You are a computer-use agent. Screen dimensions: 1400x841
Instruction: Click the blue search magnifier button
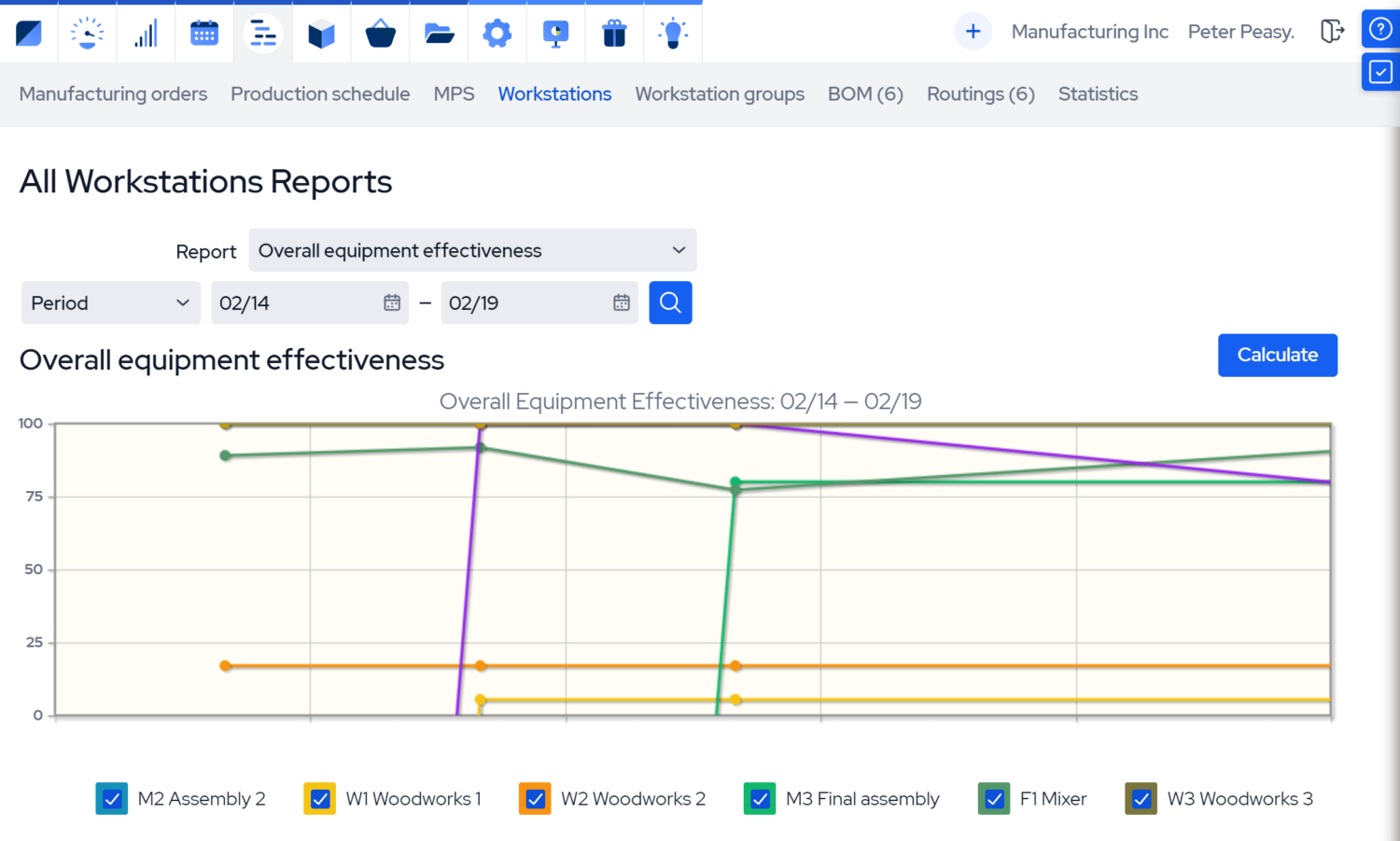tap(670, 302)
